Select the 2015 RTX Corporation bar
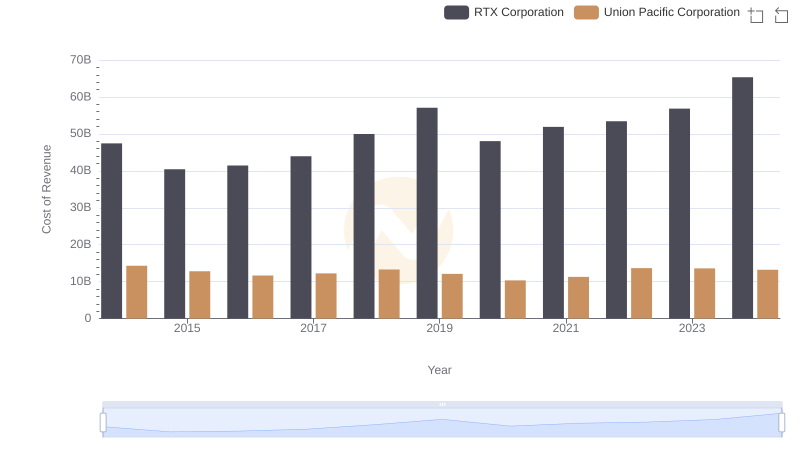This screenshot has width=800, height=461. click(x=174, y=244)
